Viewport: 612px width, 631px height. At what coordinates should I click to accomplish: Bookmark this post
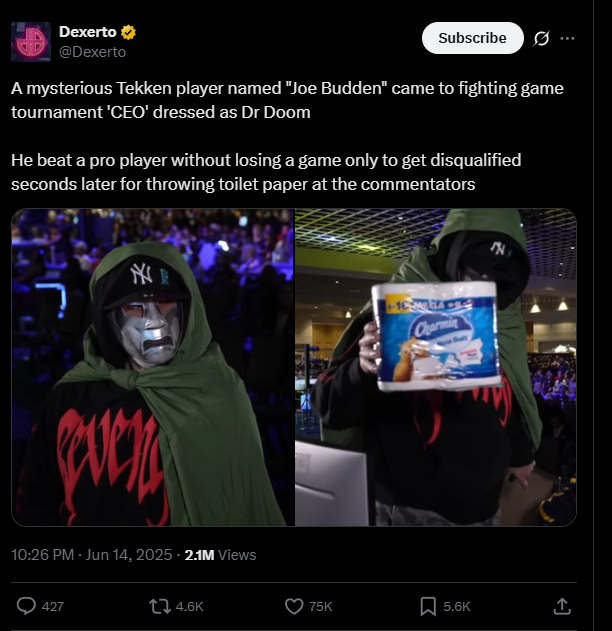428,606
